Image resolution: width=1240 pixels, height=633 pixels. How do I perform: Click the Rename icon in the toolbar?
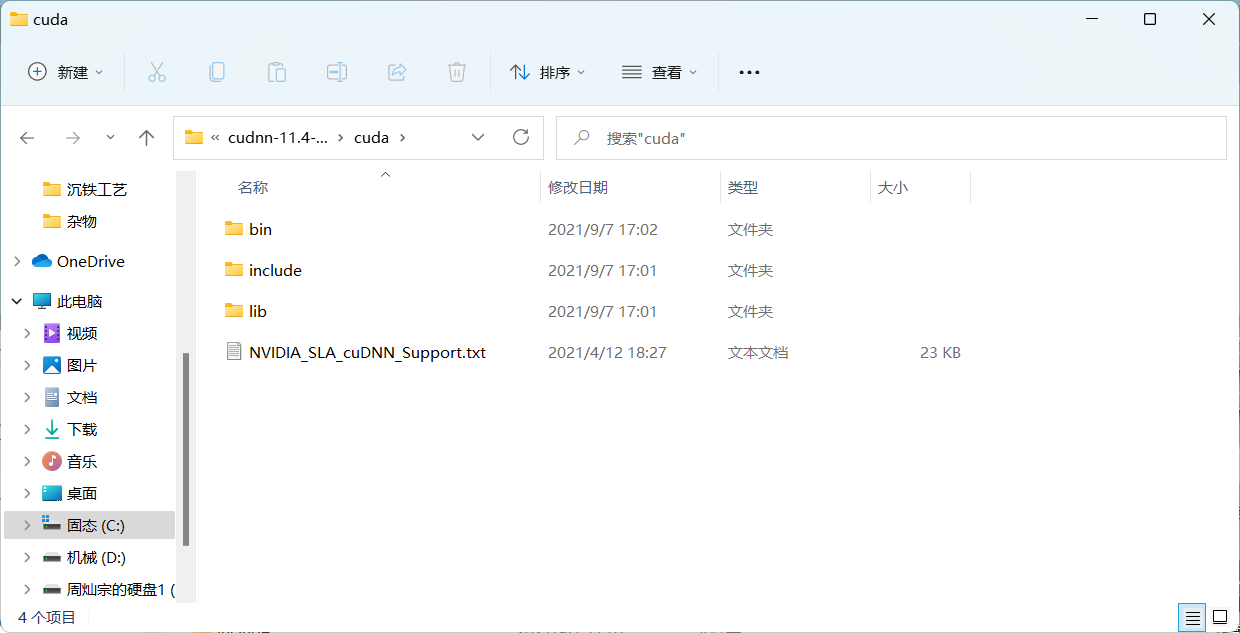tap(336, 71)
